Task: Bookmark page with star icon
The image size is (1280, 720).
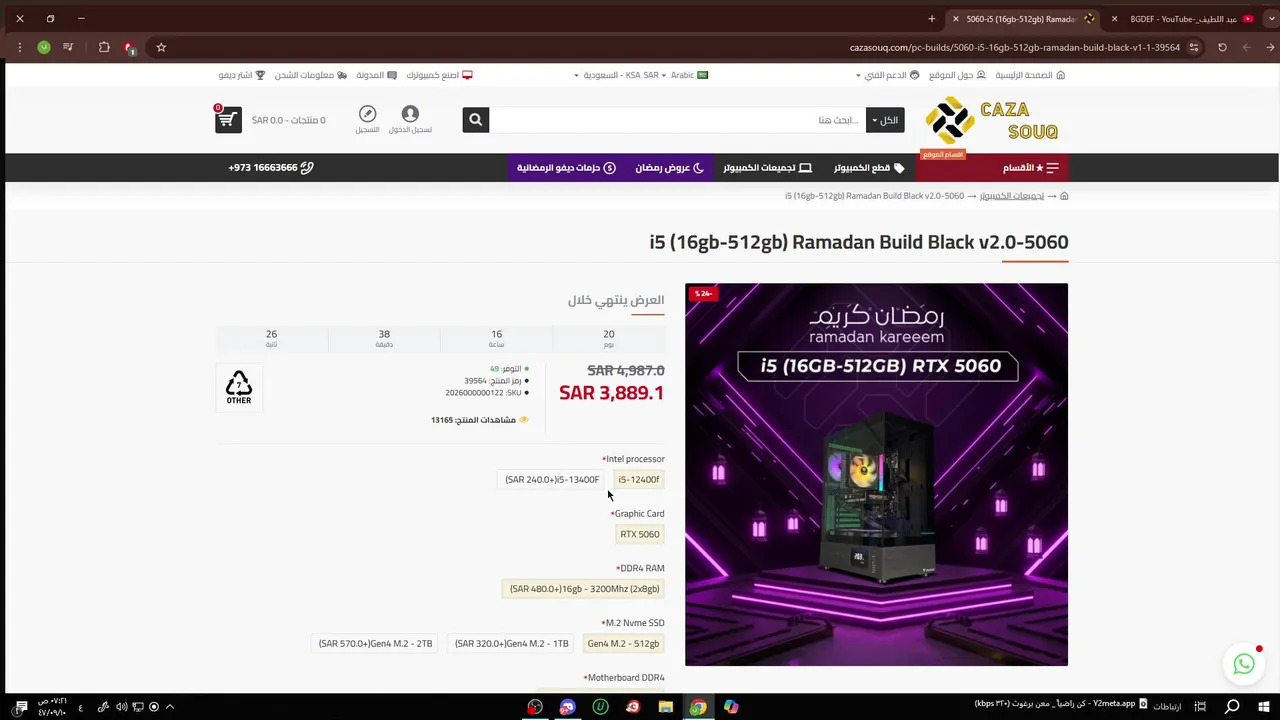Action: [x=161, y=47]
